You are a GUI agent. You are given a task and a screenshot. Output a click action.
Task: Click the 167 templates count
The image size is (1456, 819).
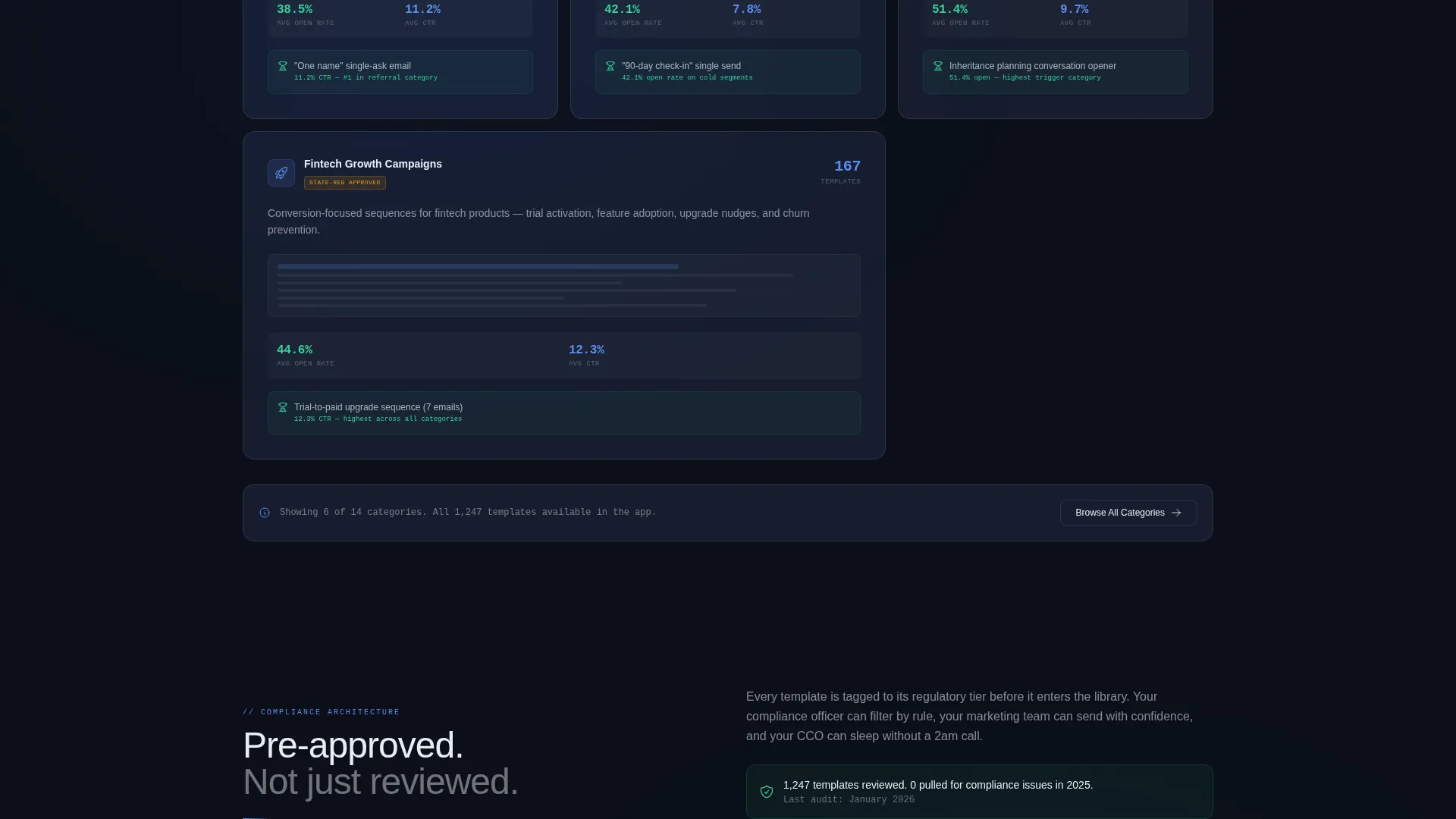tap(847, 166)
